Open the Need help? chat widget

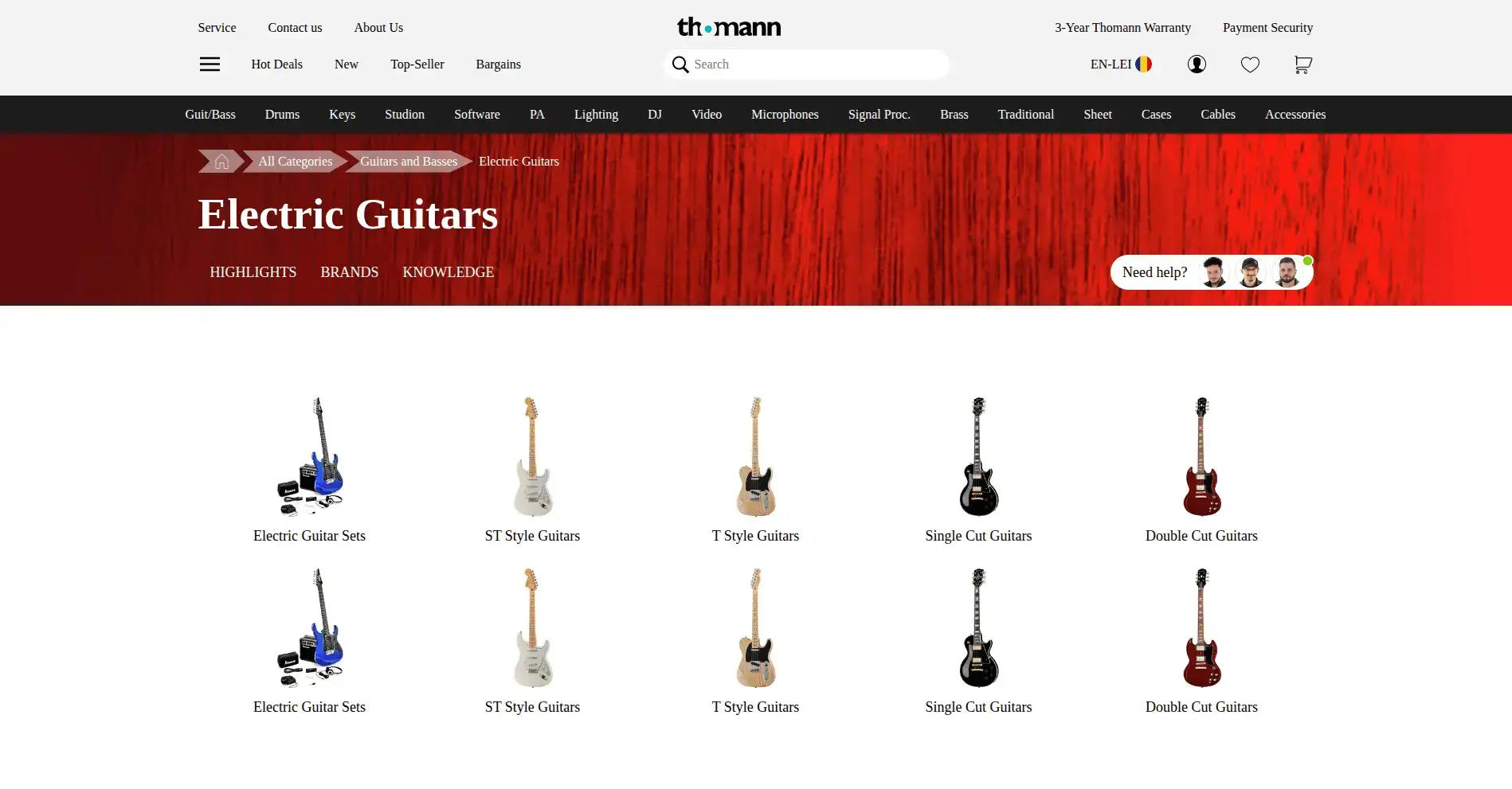(x=1212, y=272)
